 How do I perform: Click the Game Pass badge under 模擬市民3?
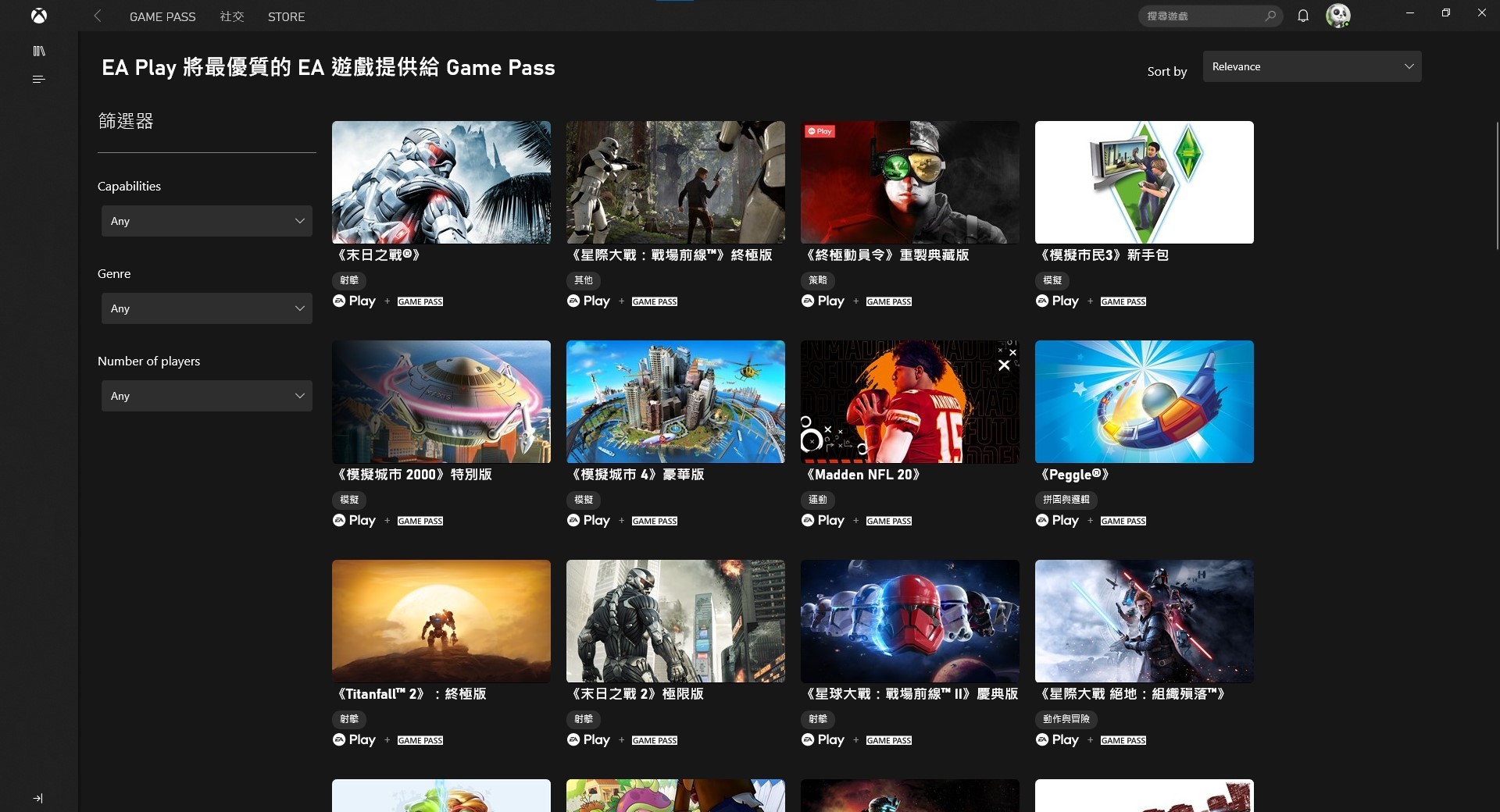1123,301
